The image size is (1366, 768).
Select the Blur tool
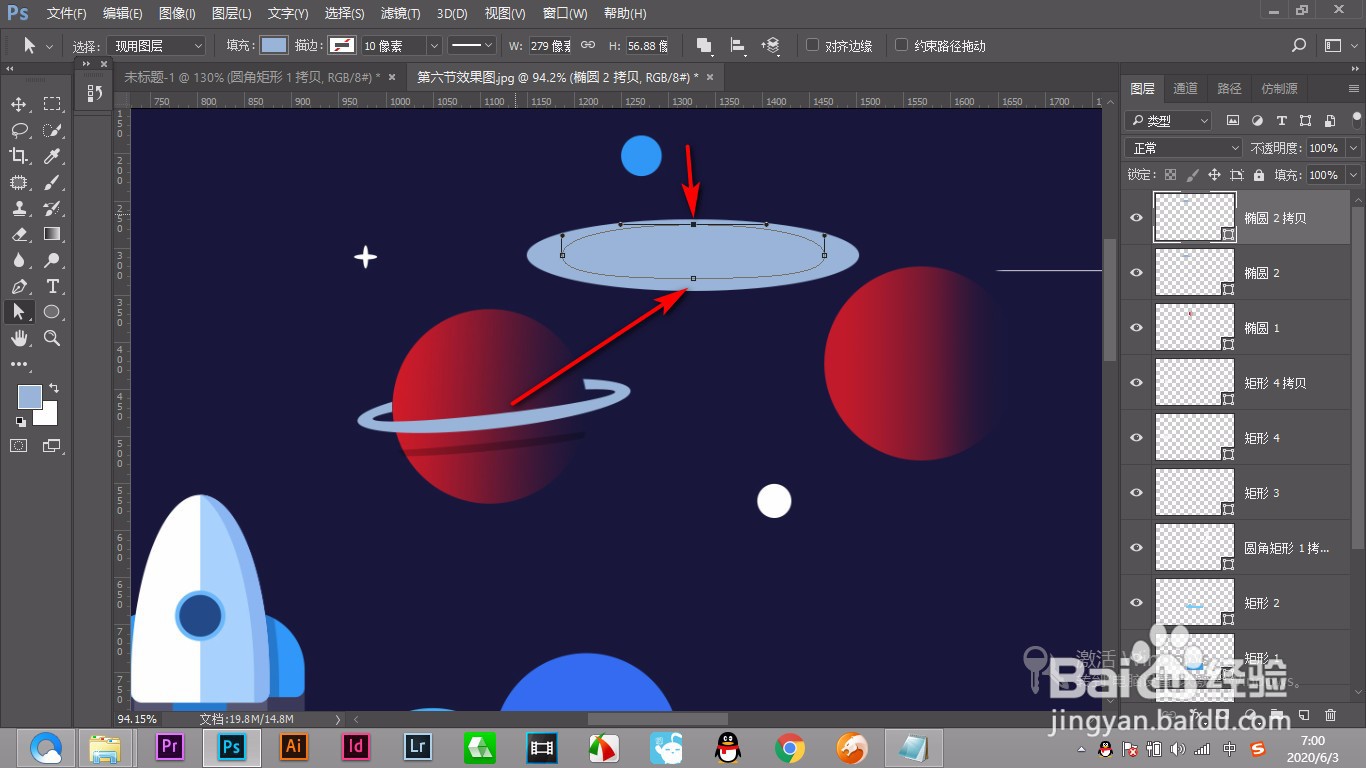(18, 260)
